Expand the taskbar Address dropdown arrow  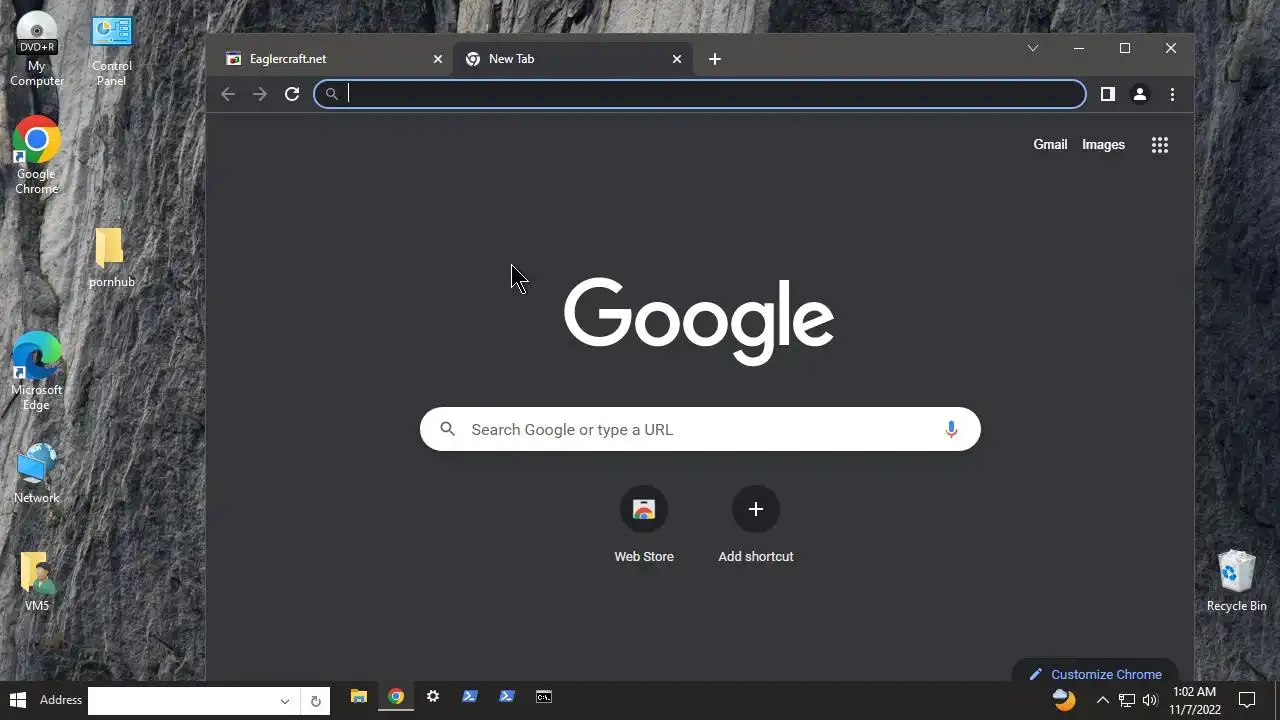(x=285, y=701)
